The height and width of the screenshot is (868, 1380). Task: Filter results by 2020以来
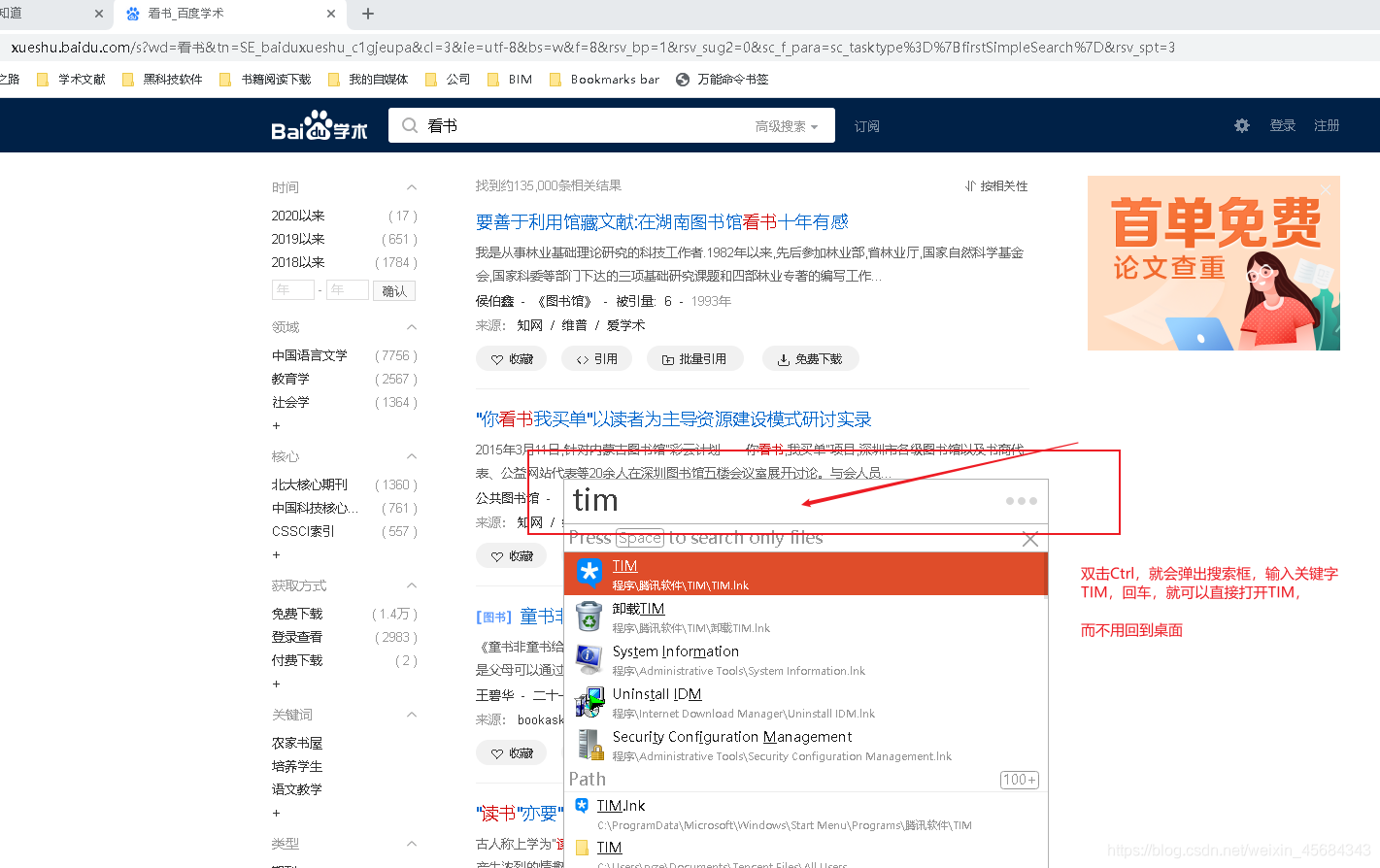298,216
